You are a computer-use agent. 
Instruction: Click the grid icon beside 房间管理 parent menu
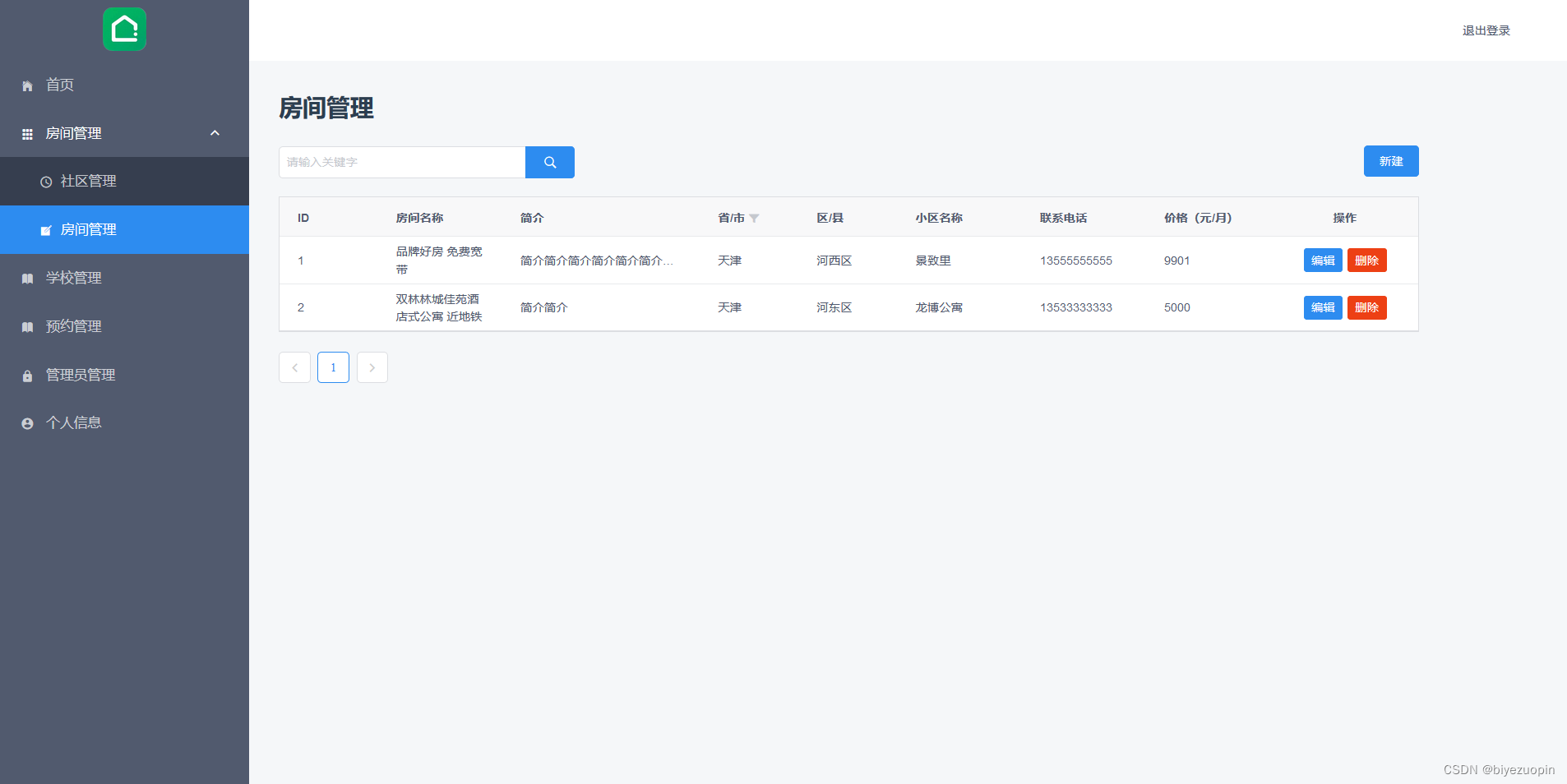pos(27,134)
